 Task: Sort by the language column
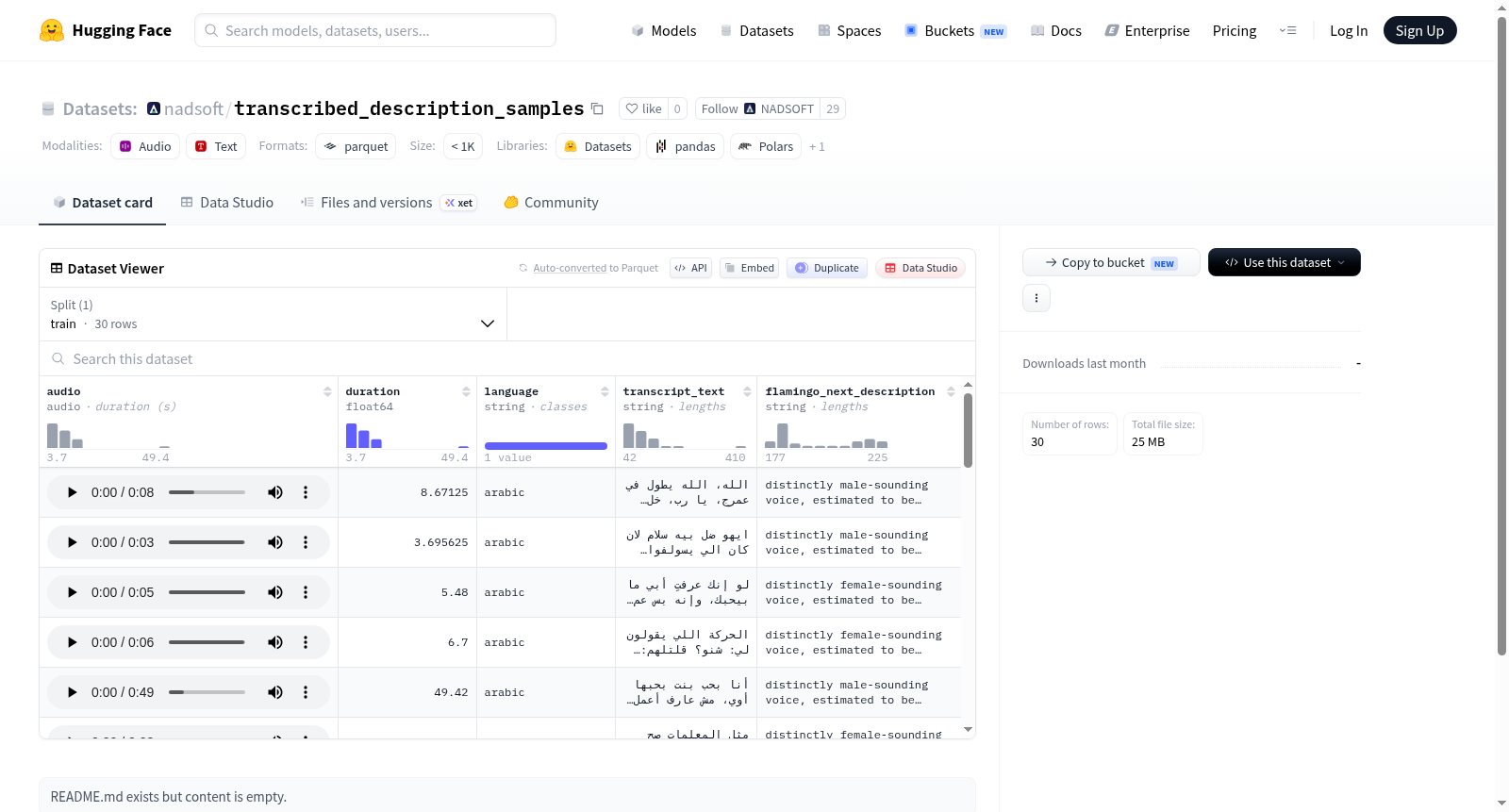tap(605, 391)
